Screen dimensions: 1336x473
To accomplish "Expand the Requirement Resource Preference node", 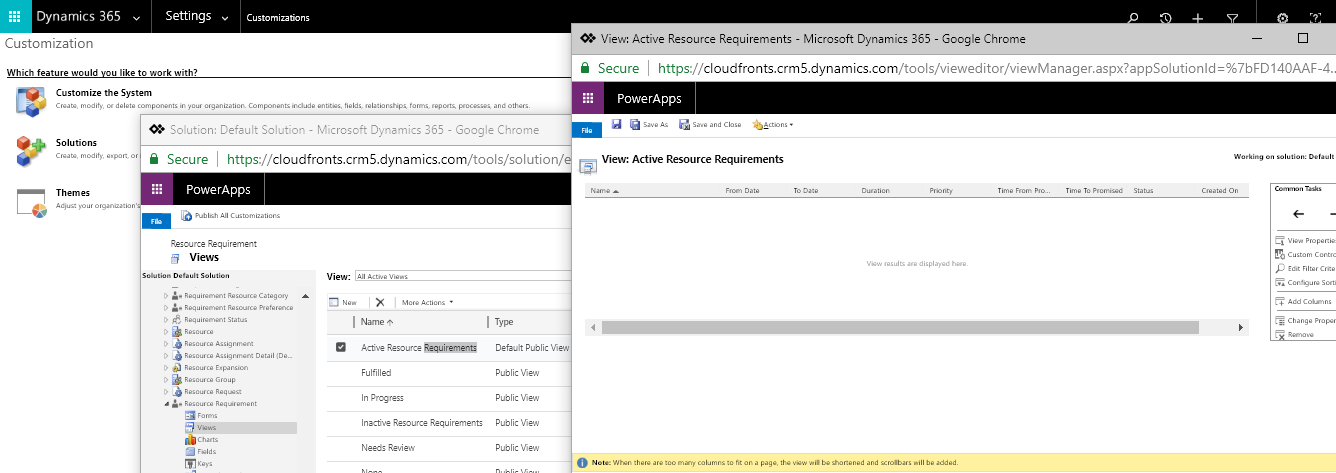I will (x=166, y=308).
